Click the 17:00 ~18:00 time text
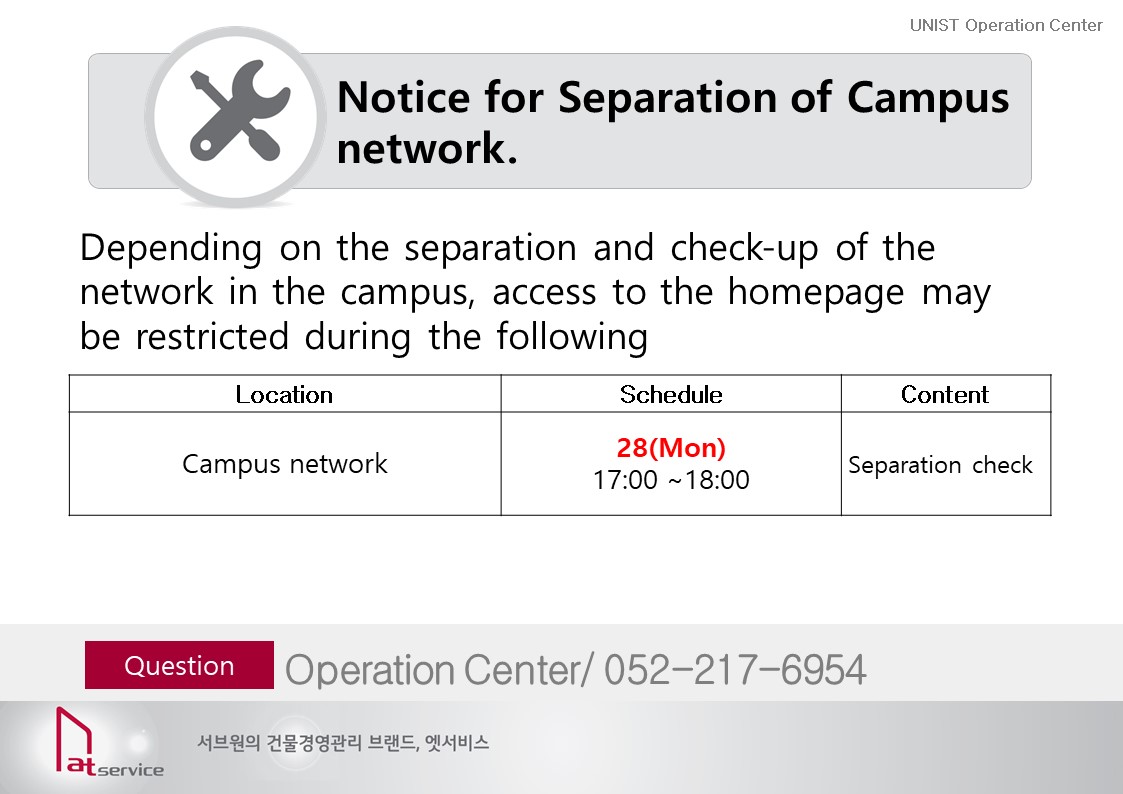1123x794 pixels. click(x=671, y=480)
